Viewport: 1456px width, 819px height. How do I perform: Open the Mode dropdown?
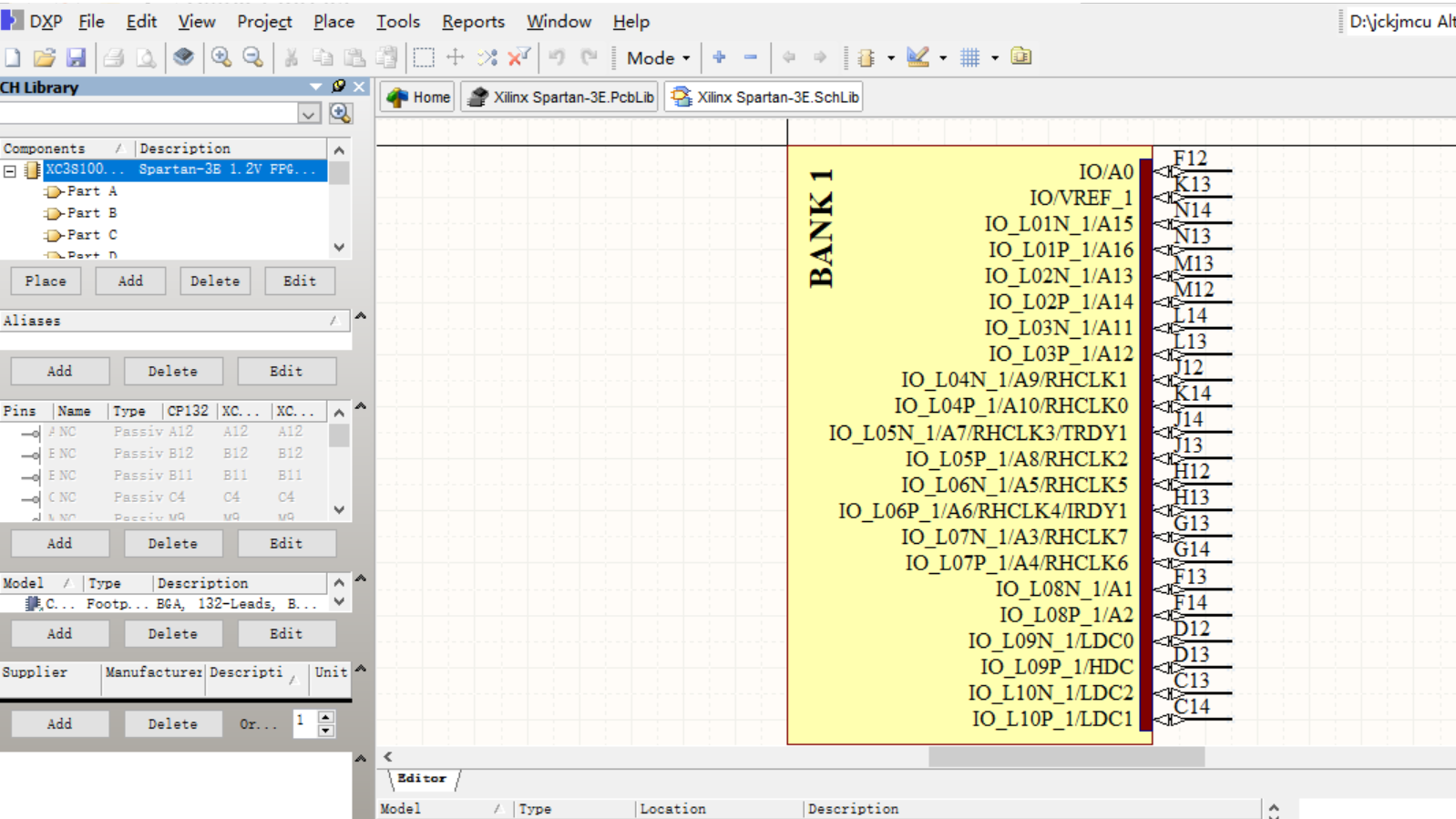pos(658,57)
